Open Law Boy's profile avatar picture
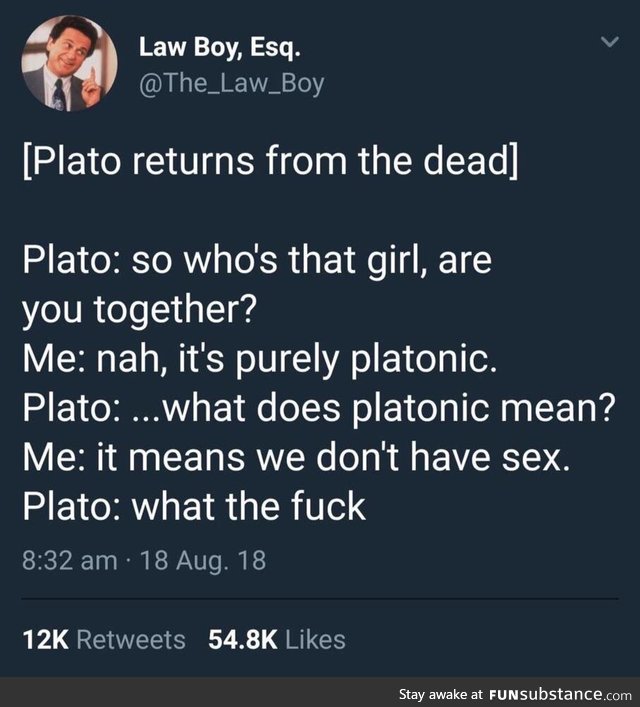Viewport: 640px width, 707px height. (69, 63)
